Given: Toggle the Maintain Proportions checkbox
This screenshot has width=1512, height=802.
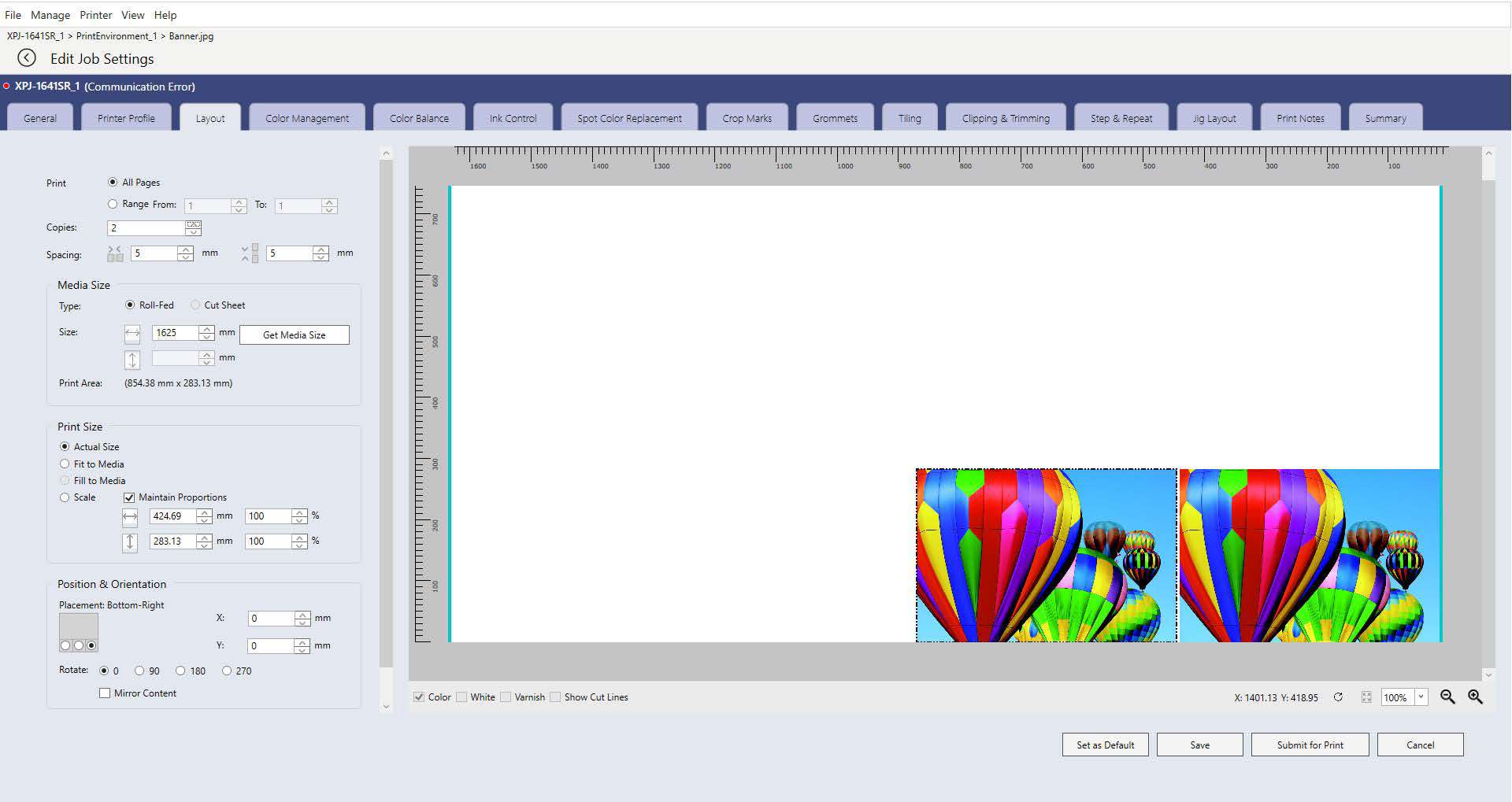Looking at the screenshot, I should click(129, 497).
